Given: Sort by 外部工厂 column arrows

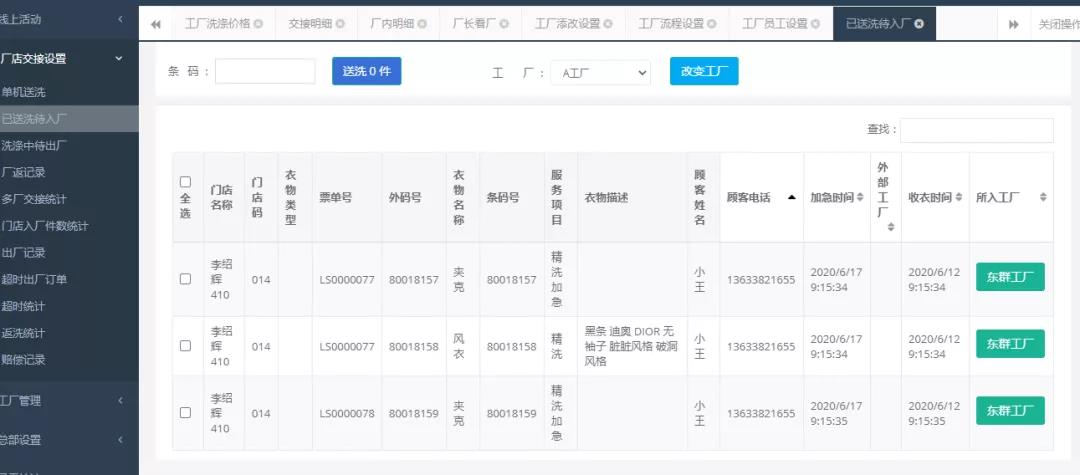Looking at the screenshot, I should click(x=891, y=226).
